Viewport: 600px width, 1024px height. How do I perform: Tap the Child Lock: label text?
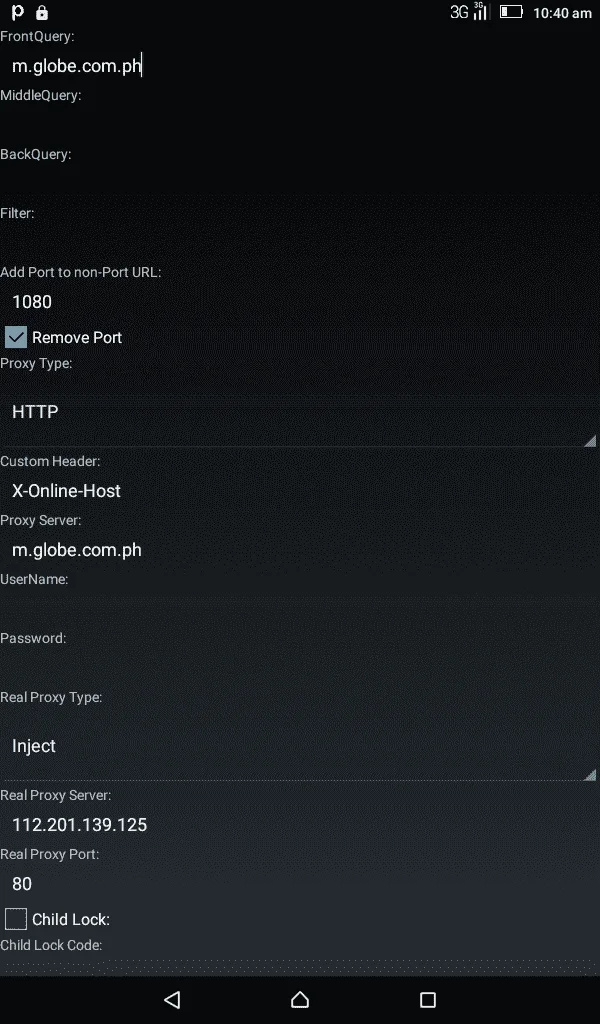click(71, 920)
